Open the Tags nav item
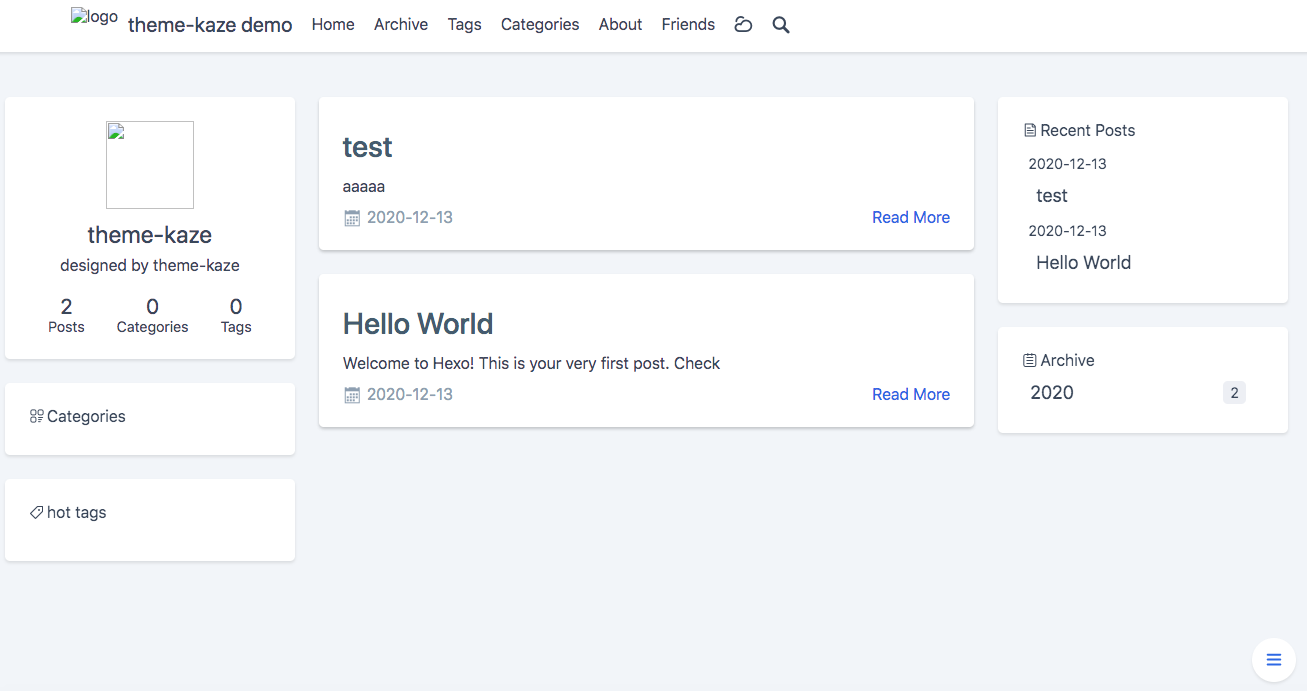The height and width of the screenshot is (691, 1307). [464, 25]
